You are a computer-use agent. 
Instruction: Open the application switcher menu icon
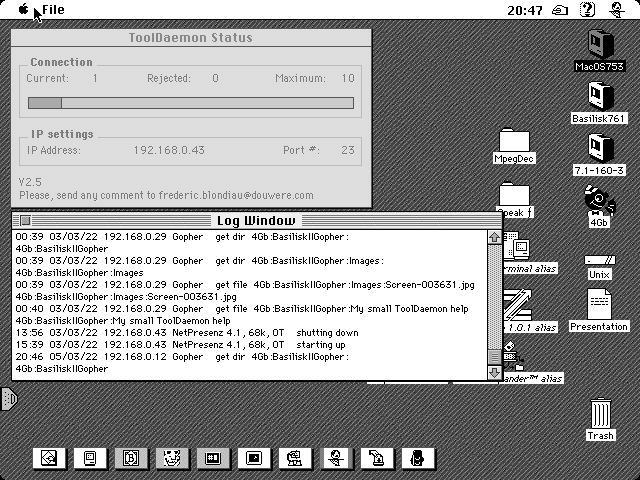pyautogui.click(x=616, y=10)
